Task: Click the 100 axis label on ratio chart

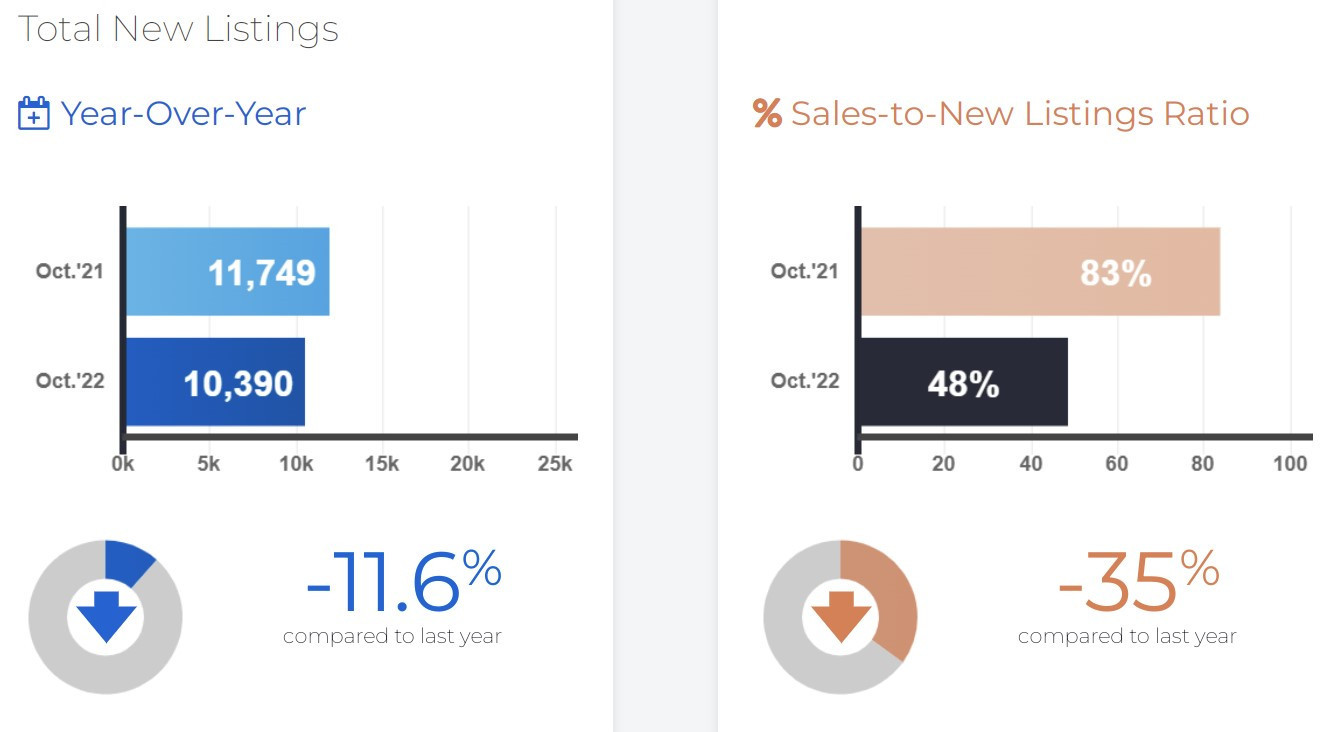Action: tap(1290, 464)
